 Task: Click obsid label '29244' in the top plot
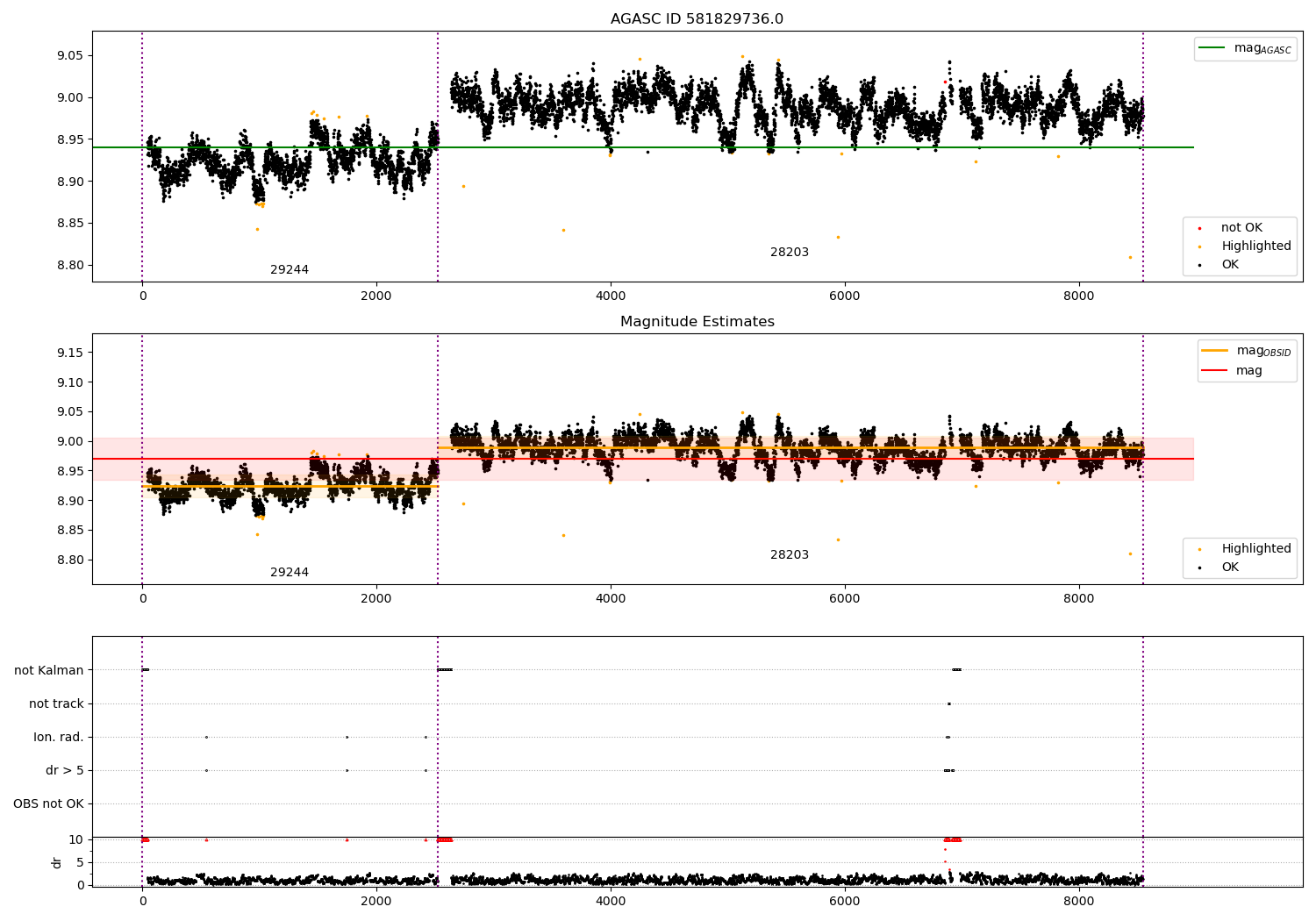coord(290,270)
